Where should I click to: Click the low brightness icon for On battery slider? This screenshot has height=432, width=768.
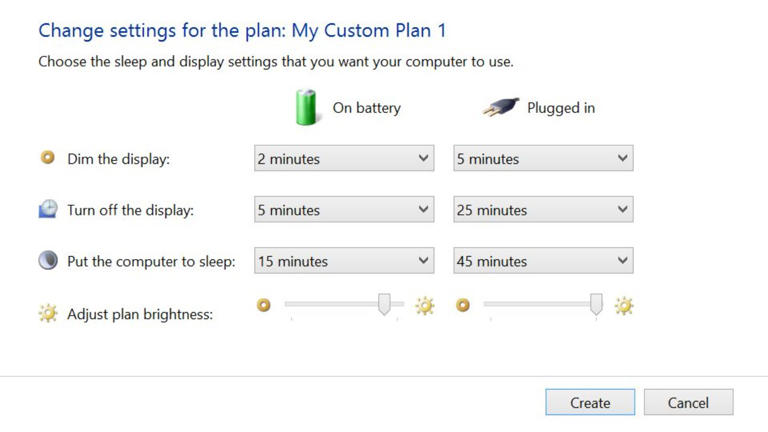click(264, 305)
